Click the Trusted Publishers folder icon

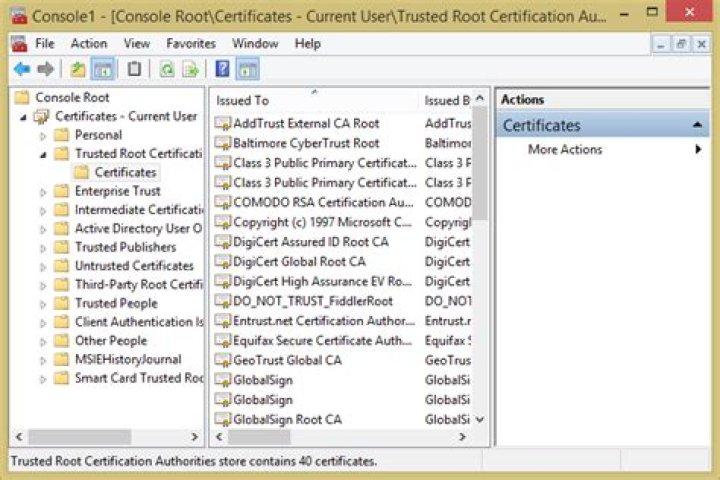[62, 247]
